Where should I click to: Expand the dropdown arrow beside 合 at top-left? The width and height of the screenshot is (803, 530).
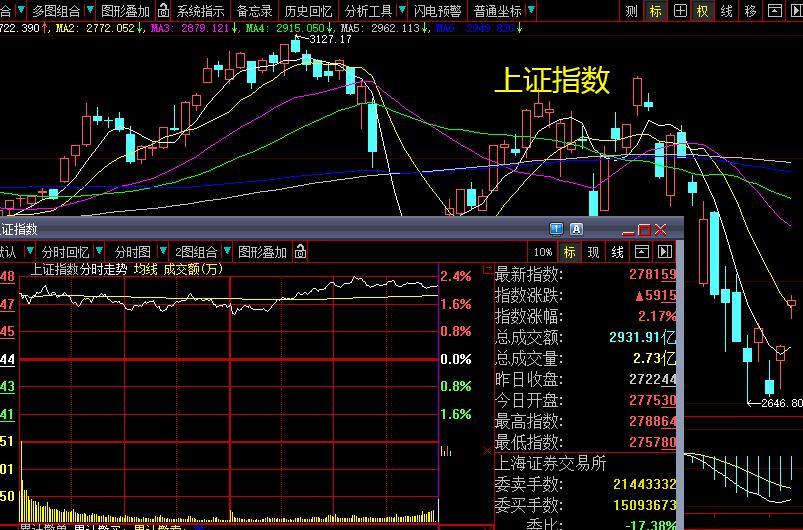pos(21,10)
